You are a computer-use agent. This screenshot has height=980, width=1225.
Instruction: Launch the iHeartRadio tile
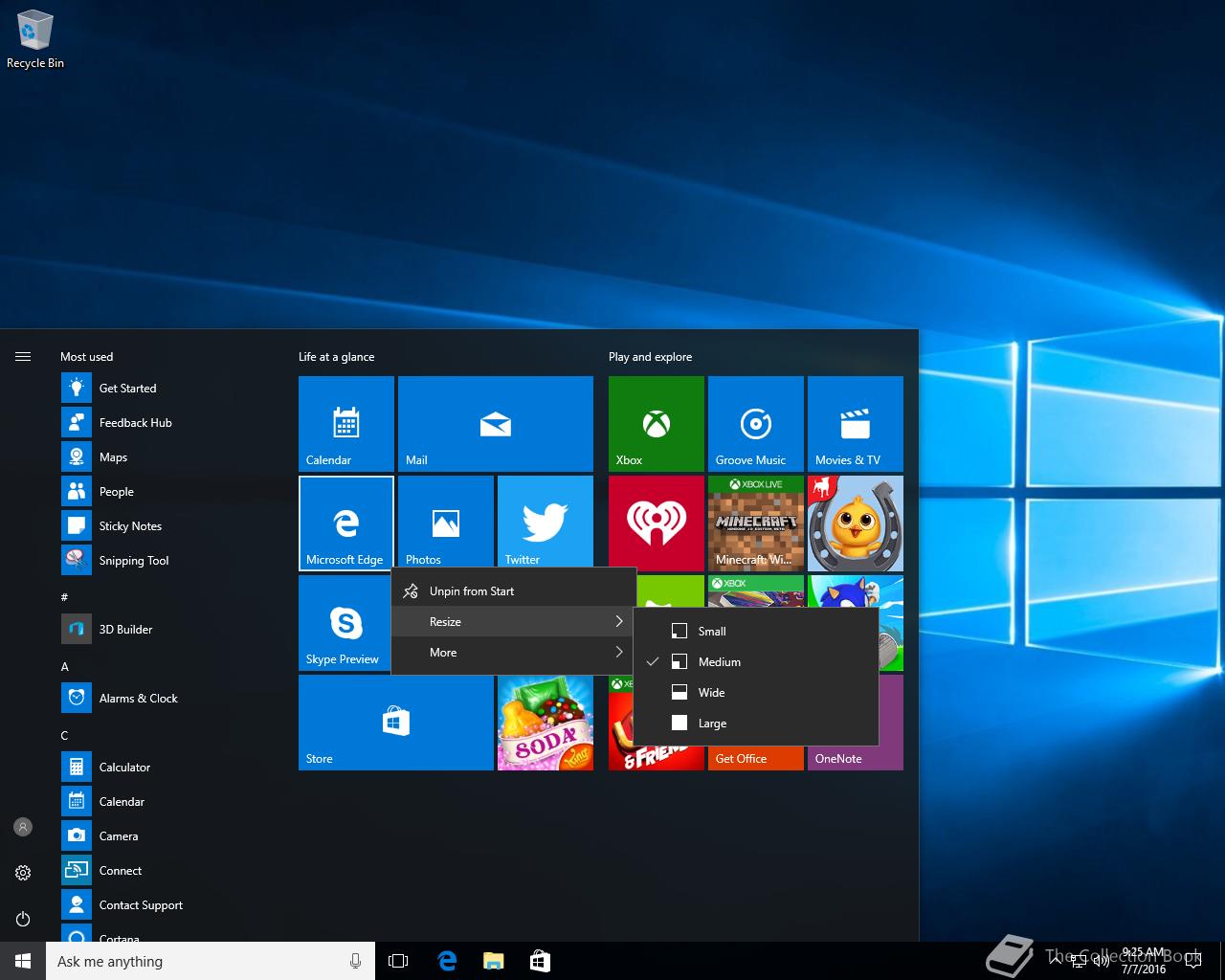[x=657, y=523]
